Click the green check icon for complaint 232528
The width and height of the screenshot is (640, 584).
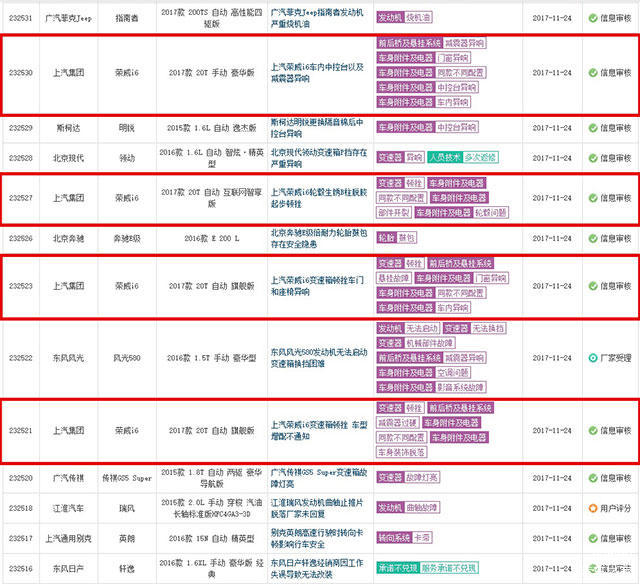(x=593, y=158)
